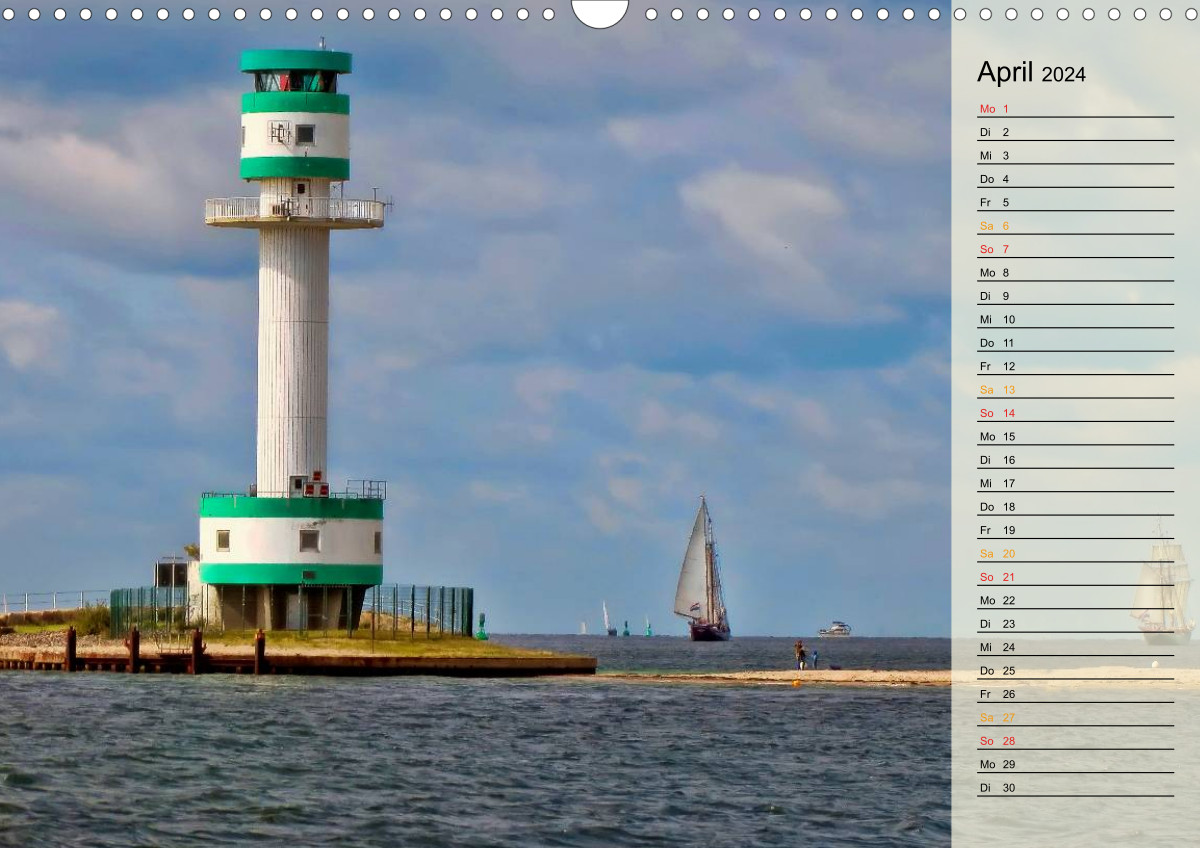
Task: Click the Do 4 date row
Action: (1075, 178)
